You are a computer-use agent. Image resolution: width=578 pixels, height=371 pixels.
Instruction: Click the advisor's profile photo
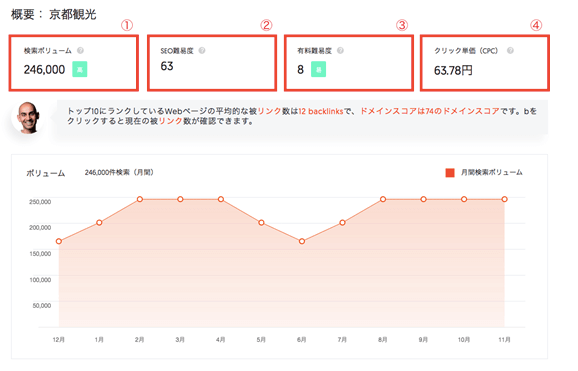tap(27, 117)
